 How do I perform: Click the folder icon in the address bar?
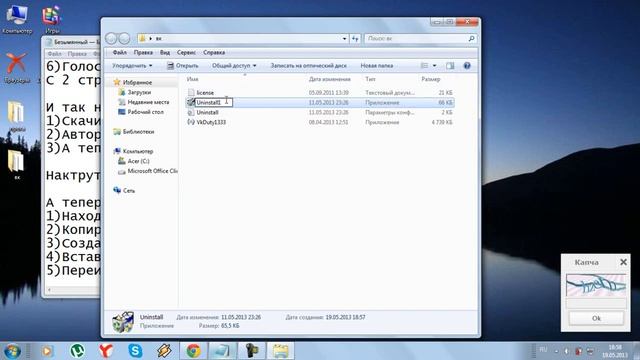[142, 38]
